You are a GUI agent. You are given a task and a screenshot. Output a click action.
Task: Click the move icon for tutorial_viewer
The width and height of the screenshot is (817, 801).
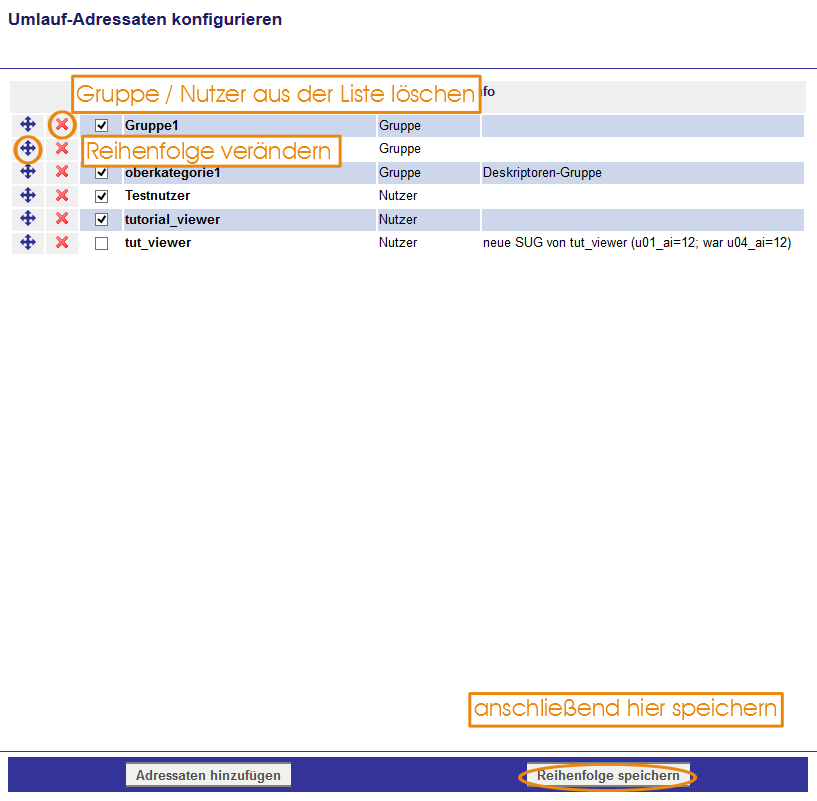coord(28,218)
